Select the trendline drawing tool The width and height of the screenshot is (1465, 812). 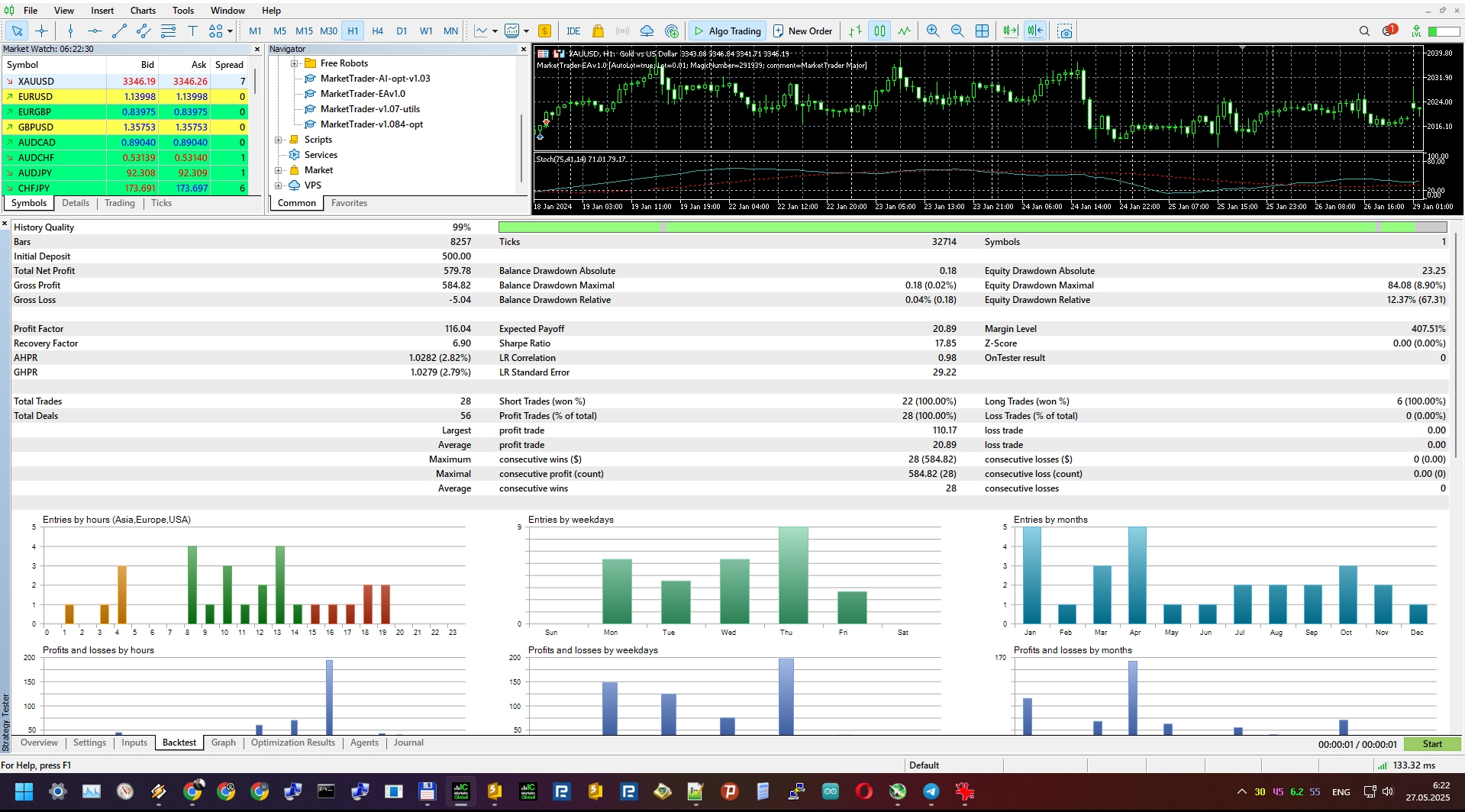point(119,31)
